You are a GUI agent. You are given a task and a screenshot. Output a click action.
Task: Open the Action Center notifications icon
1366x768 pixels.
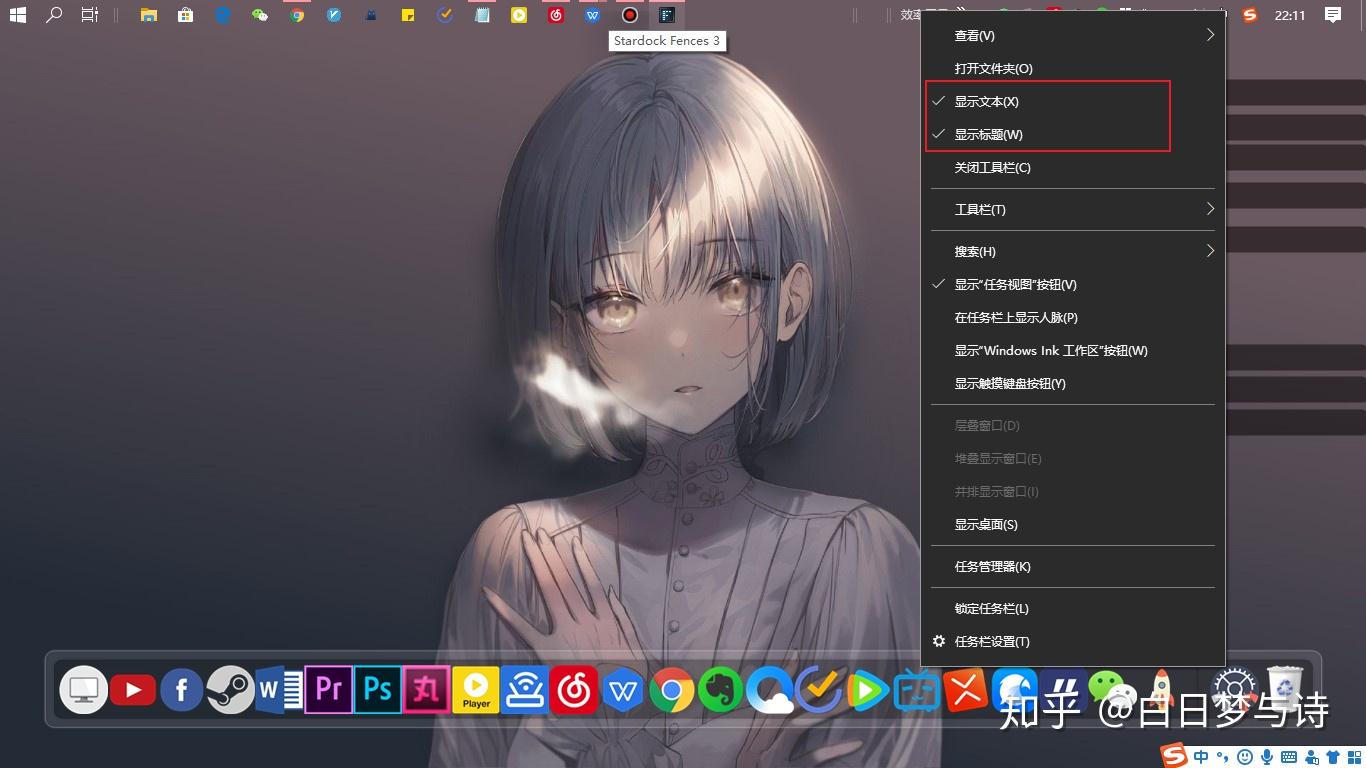(1333, 15)
